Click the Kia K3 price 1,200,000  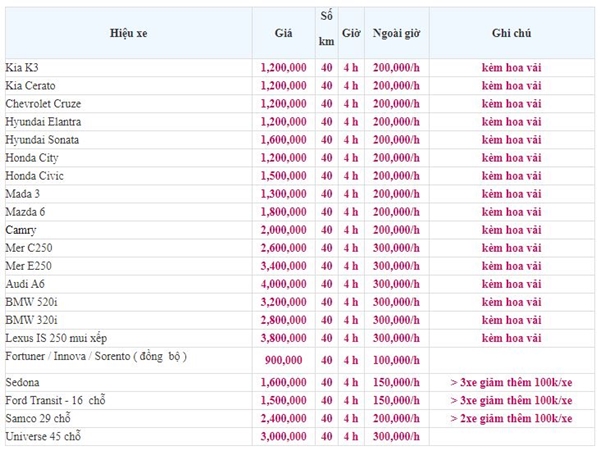284,68
